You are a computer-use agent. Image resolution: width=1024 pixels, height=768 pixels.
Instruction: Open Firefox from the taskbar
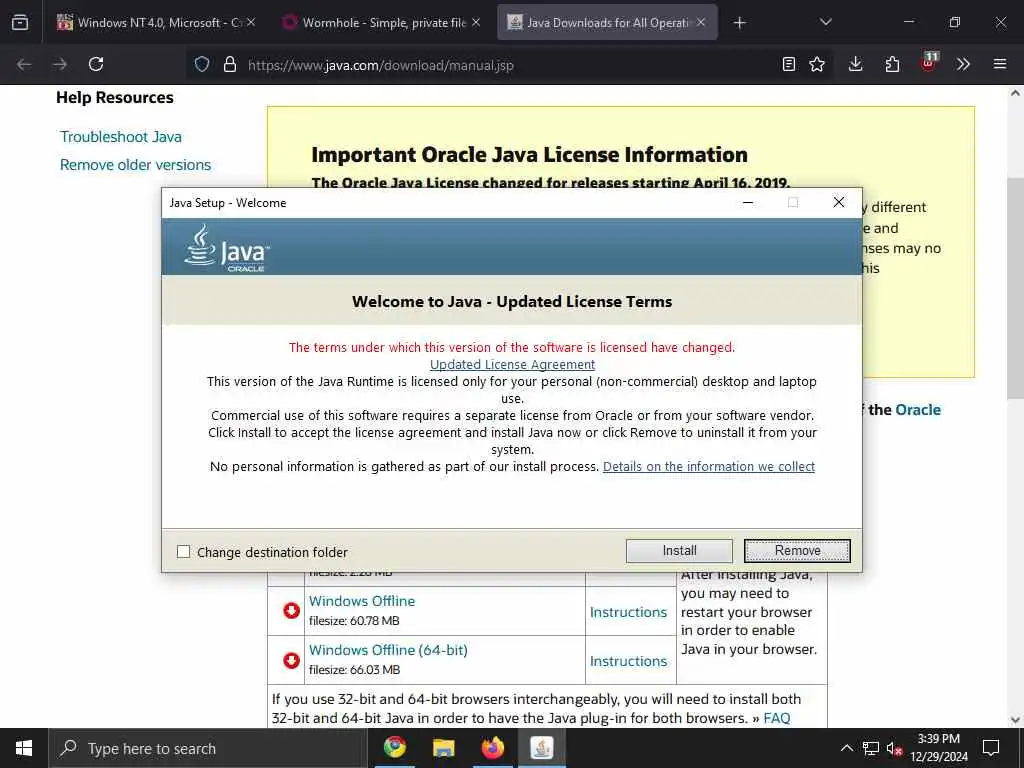(492, 747)
